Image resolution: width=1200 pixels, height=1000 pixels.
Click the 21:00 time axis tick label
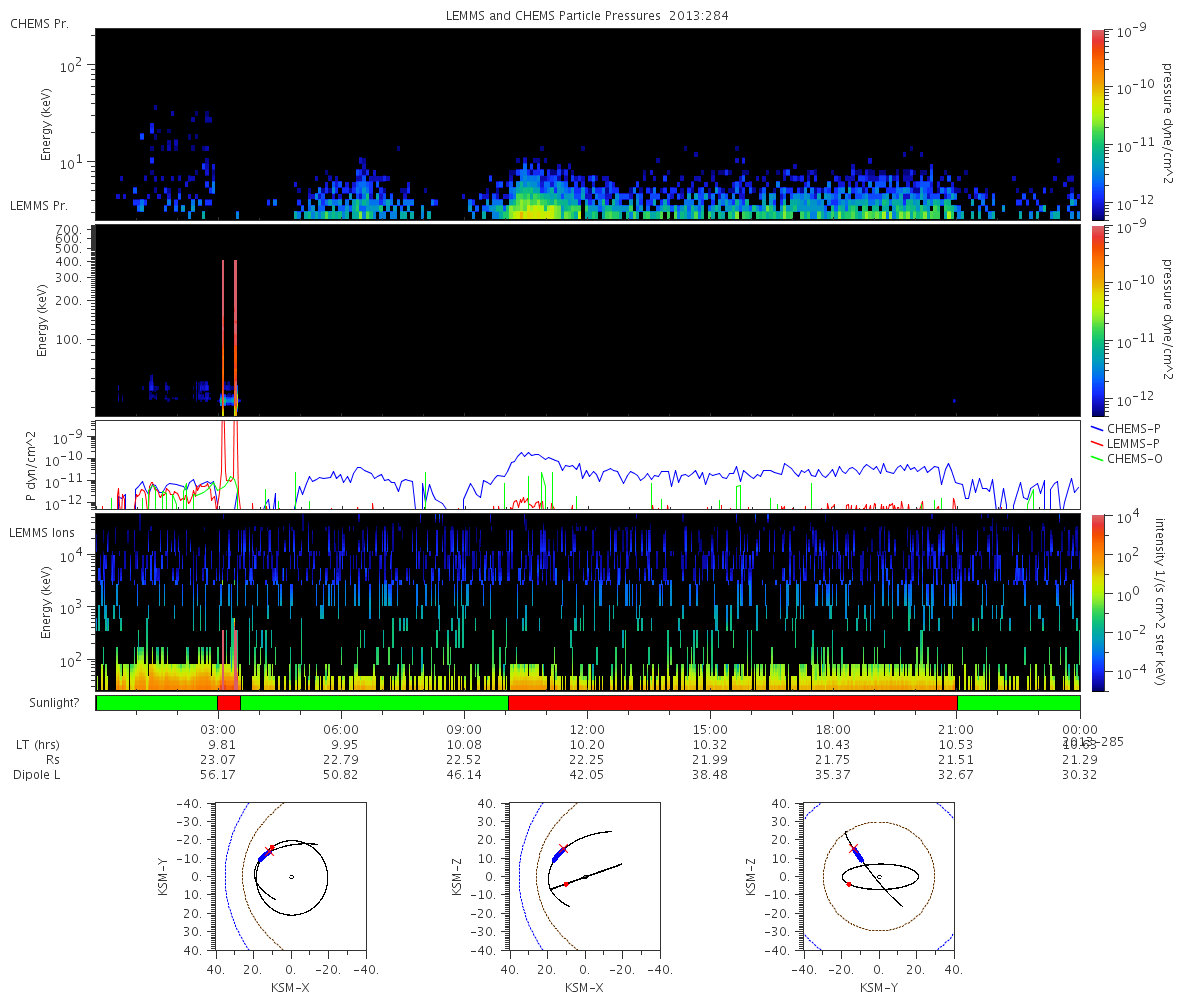click(x=957, y=730)
